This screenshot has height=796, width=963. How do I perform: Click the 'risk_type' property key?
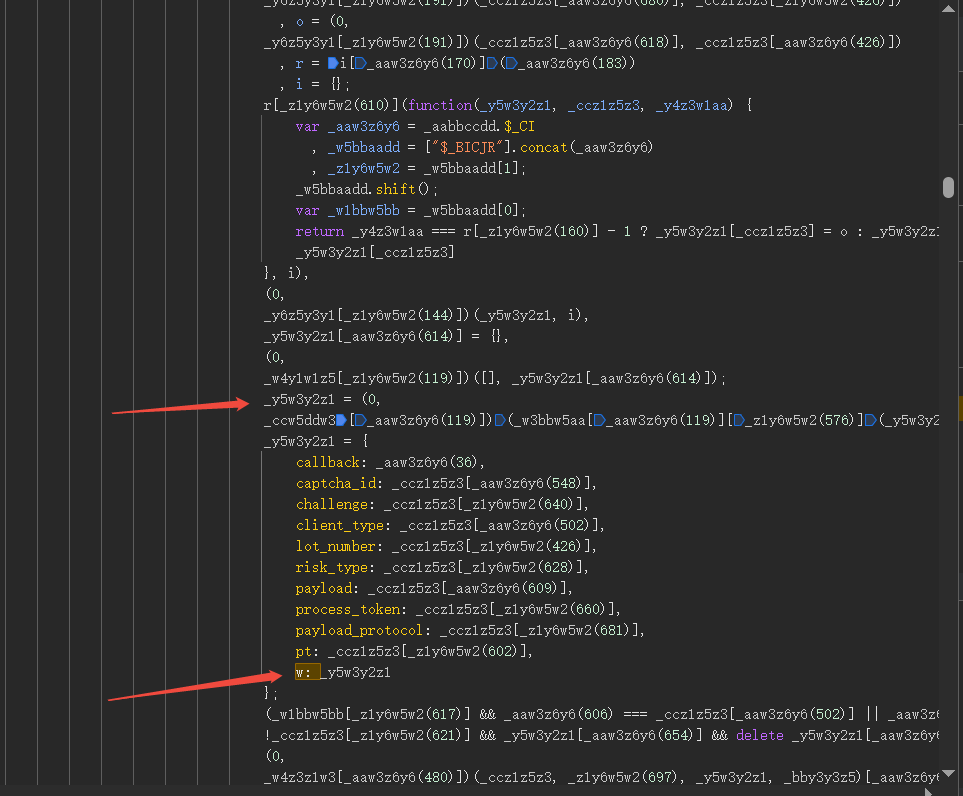click(x=332, y=567)
